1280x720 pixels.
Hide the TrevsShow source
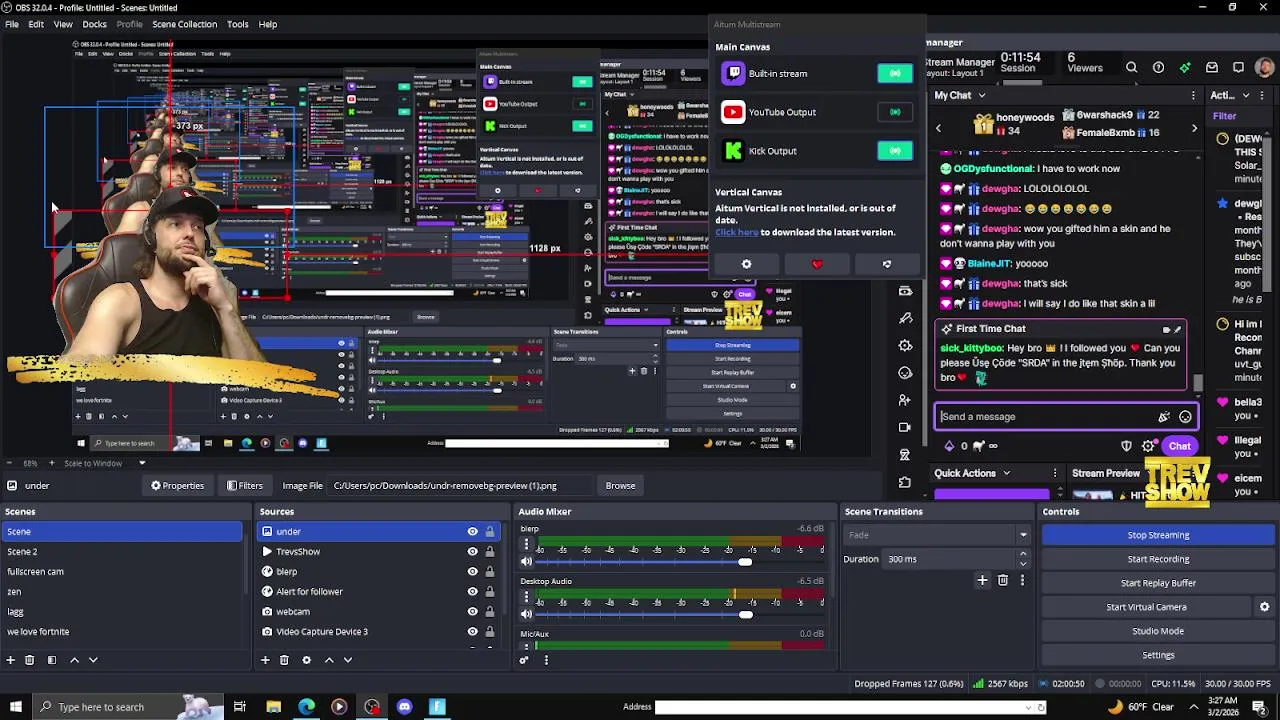472,552
